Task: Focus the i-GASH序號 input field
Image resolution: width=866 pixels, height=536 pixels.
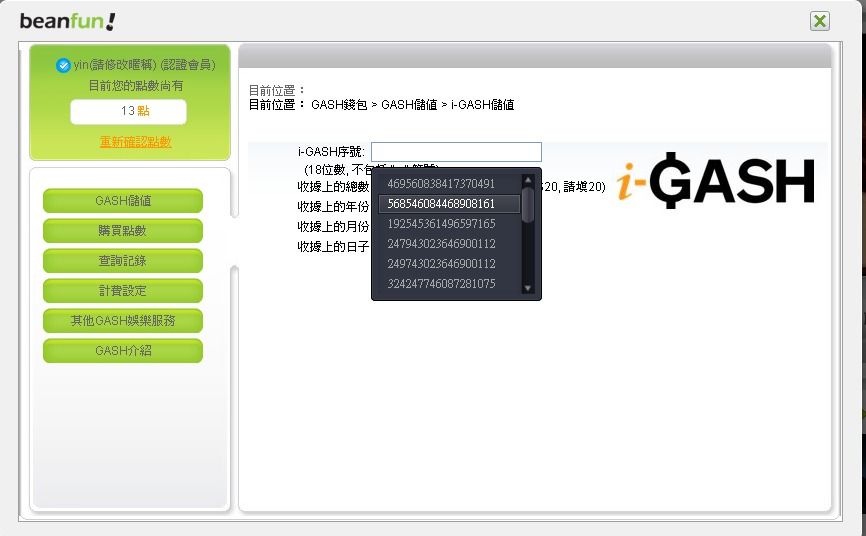Action: click(456, 152)
